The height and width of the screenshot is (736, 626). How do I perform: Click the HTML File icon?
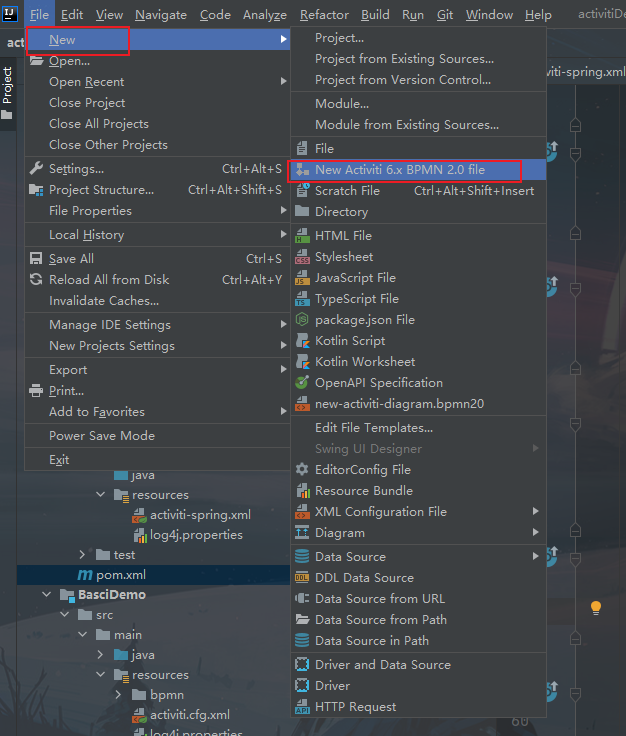(x=302, y=236)
